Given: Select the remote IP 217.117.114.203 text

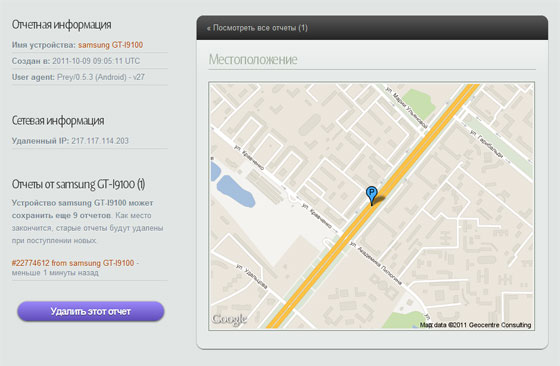Looking at the screenshot, I should 100,141.
